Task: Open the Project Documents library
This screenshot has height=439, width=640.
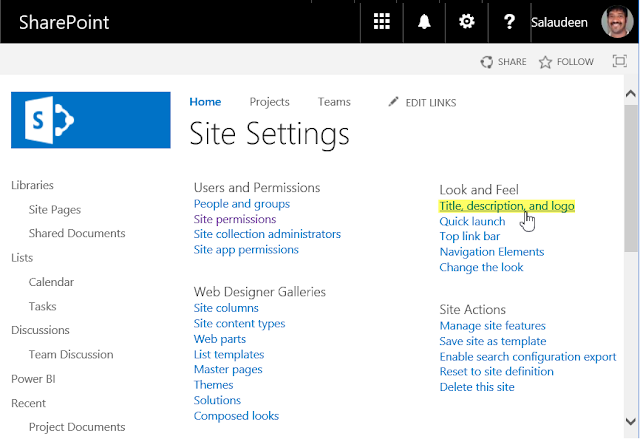Action: (77, 427)
